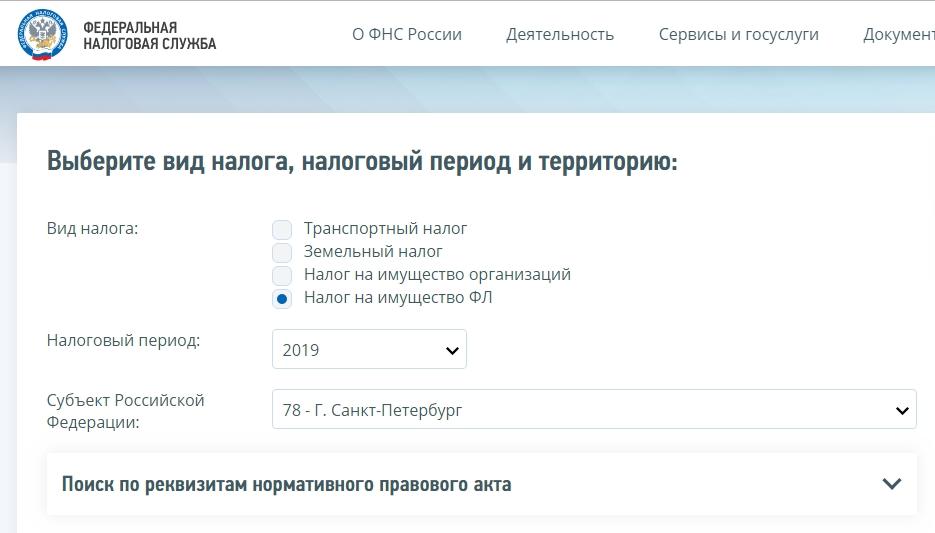Screen dimensions: 935x533
Task: Click the chevron arrow in the 2019 dropdown
Action: pos(452,351)
